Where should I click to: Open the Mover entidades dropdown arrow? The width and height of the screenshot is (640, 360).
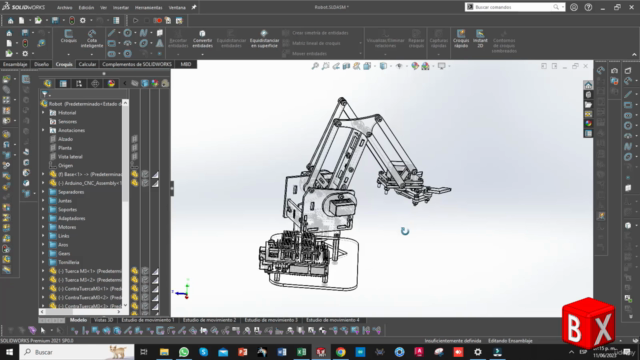360,54
